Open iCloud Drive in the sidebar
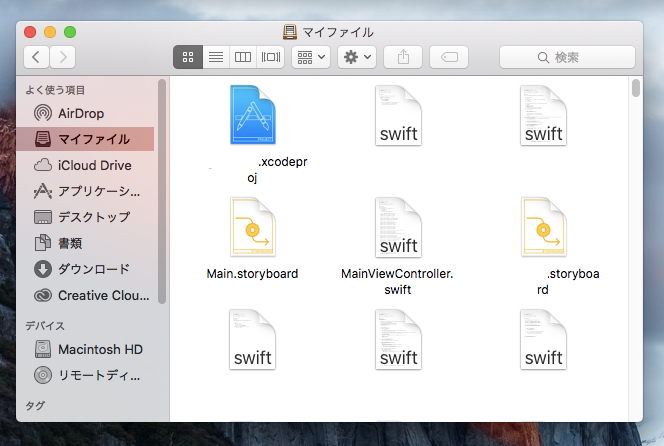Image resolution: width=664 pixels, height=446 pixels. coord(85,165)
